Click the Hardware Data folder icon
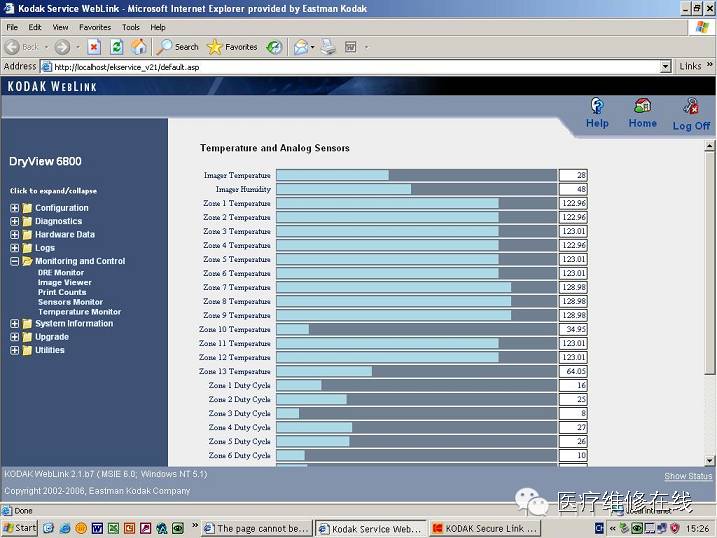The image size is (717, 538). coord(27,234)
